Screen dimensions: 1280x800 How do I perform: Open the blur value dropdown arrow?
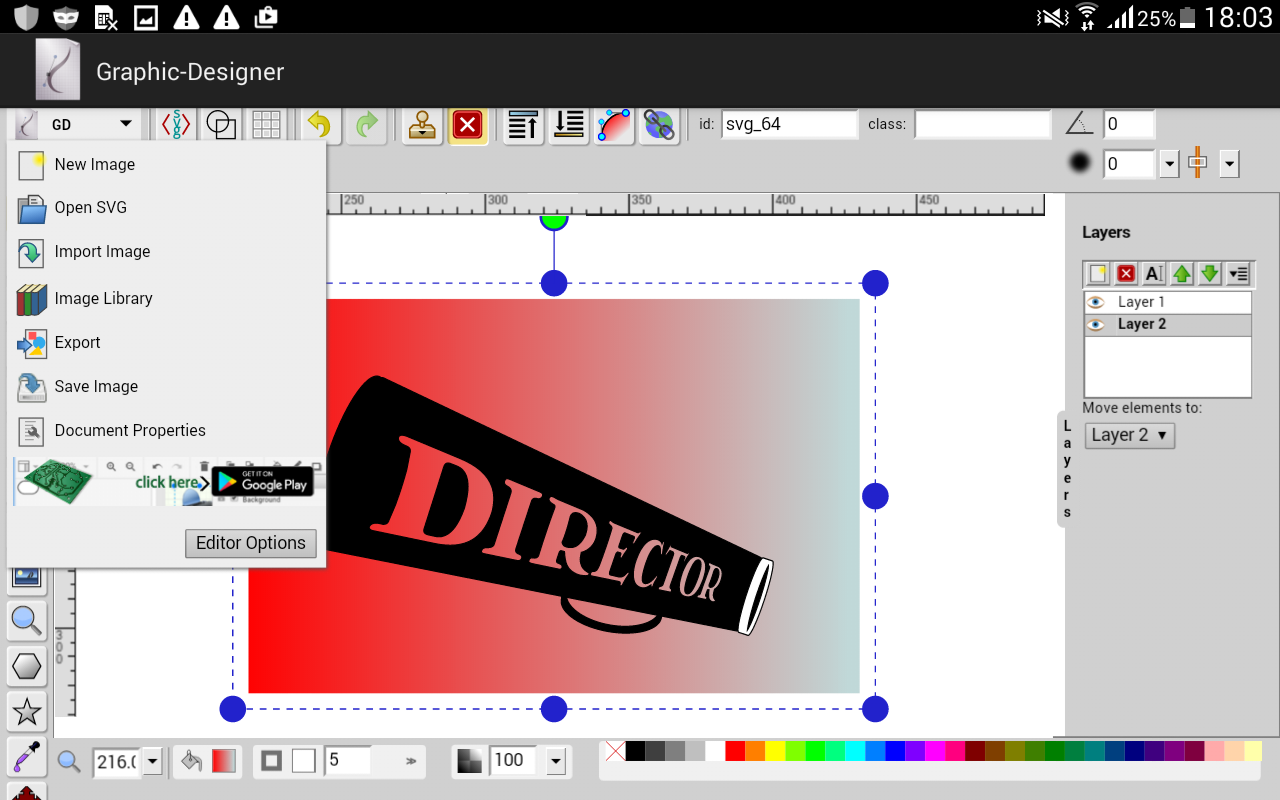pos(1169,164)
